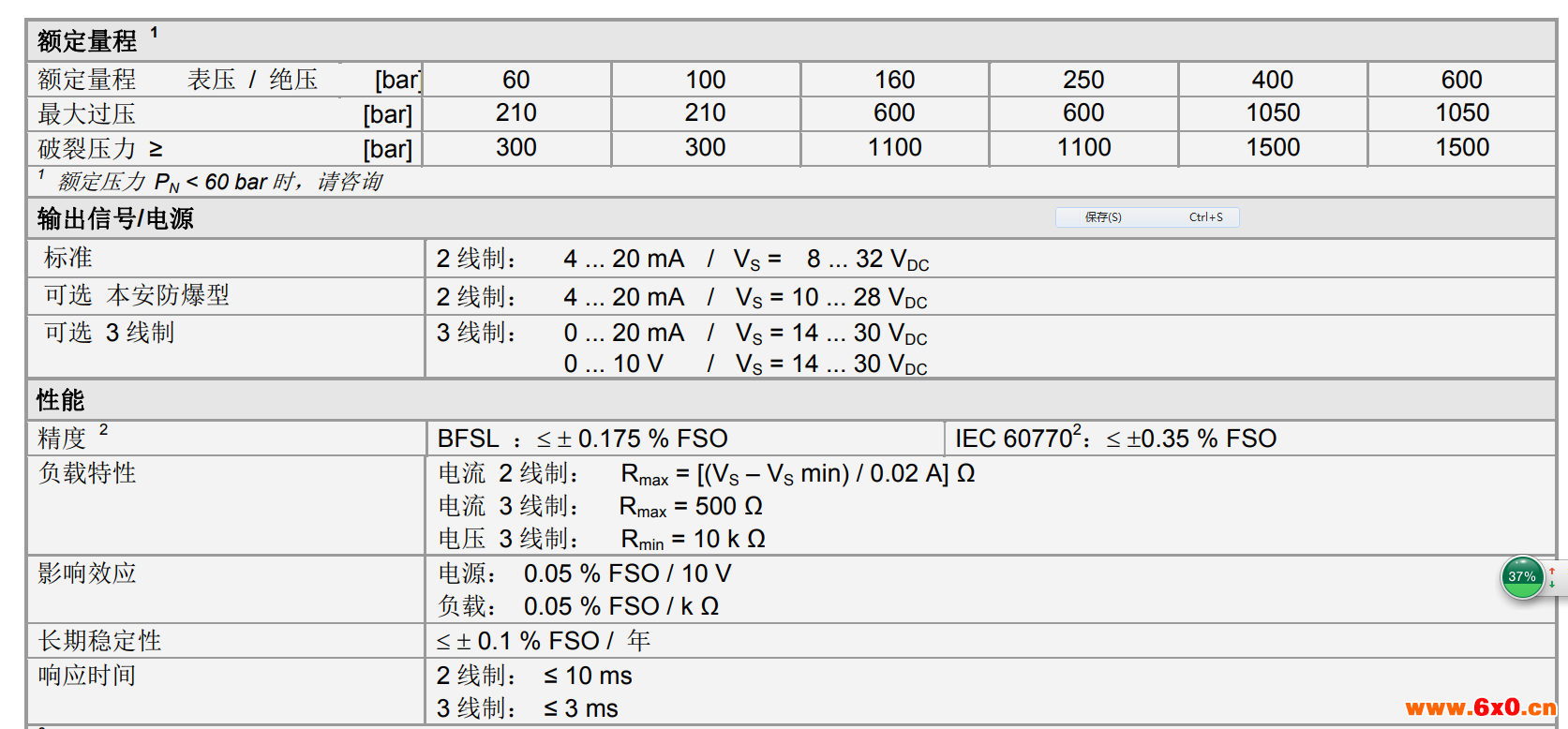Click the Rmax = 500 Ω line
The height and width of the screenshot is (729, 1568).
point(601,507)
